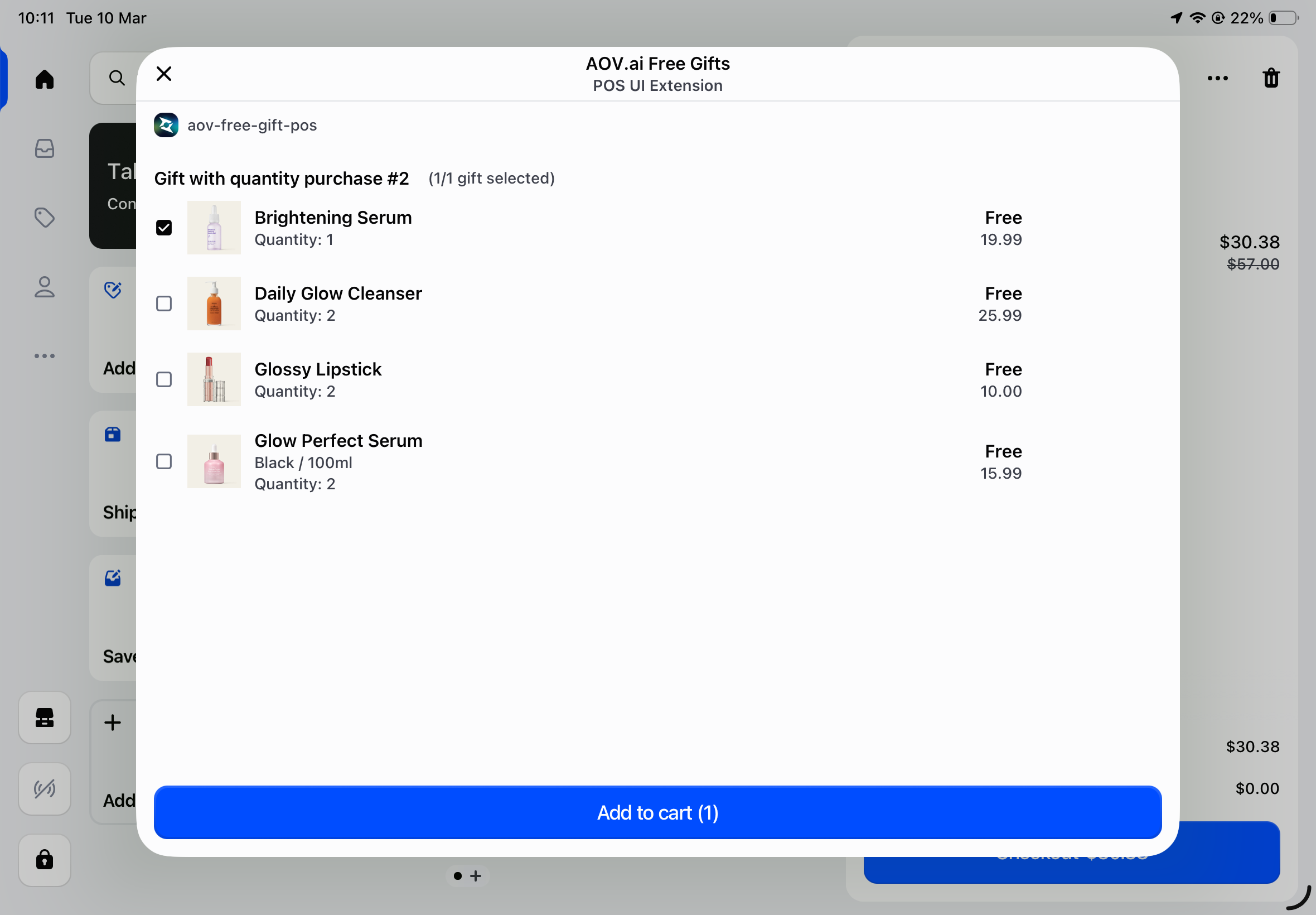The image size is (1316, 915).
Task: Tap the save cart tile icon behind modal
Action: (113, 578)
